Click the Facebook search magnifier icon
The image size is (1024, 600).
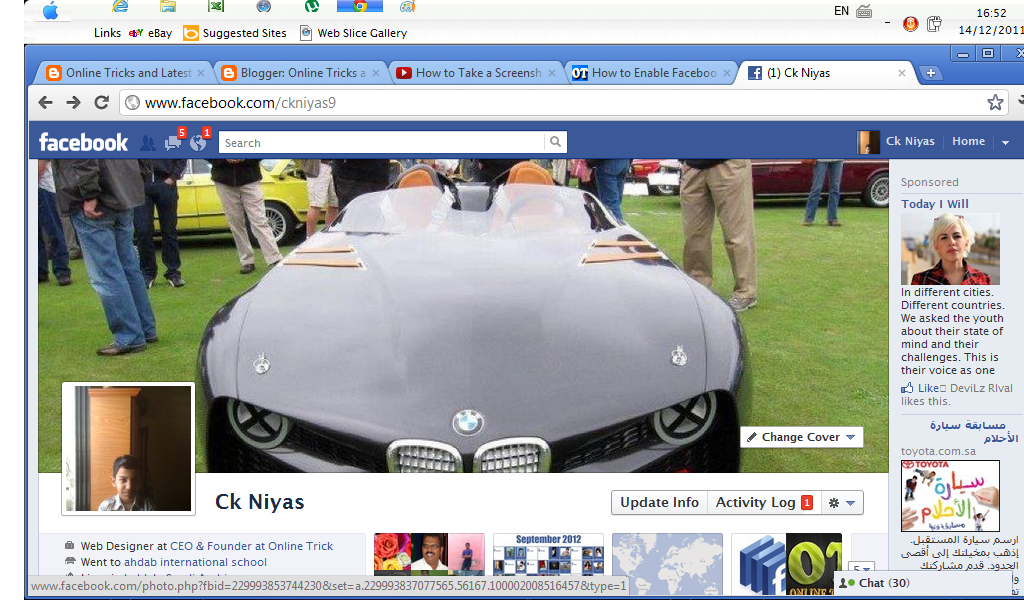[x=555, y=141]
